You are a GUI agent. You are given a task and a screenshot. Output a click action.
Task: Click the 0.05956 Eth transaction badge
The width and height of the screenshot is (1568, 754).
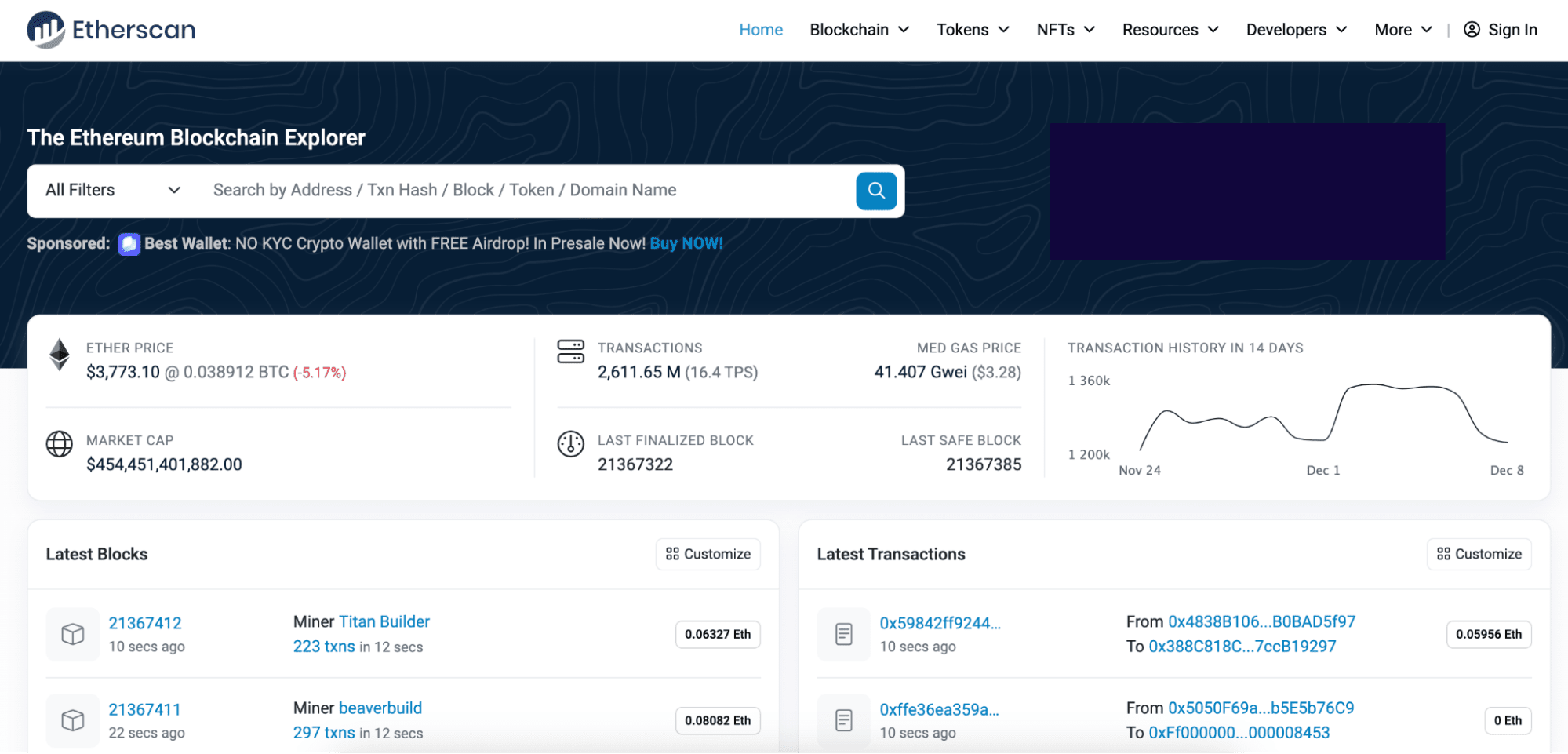pyautogui.click(x=1489, y=635)
